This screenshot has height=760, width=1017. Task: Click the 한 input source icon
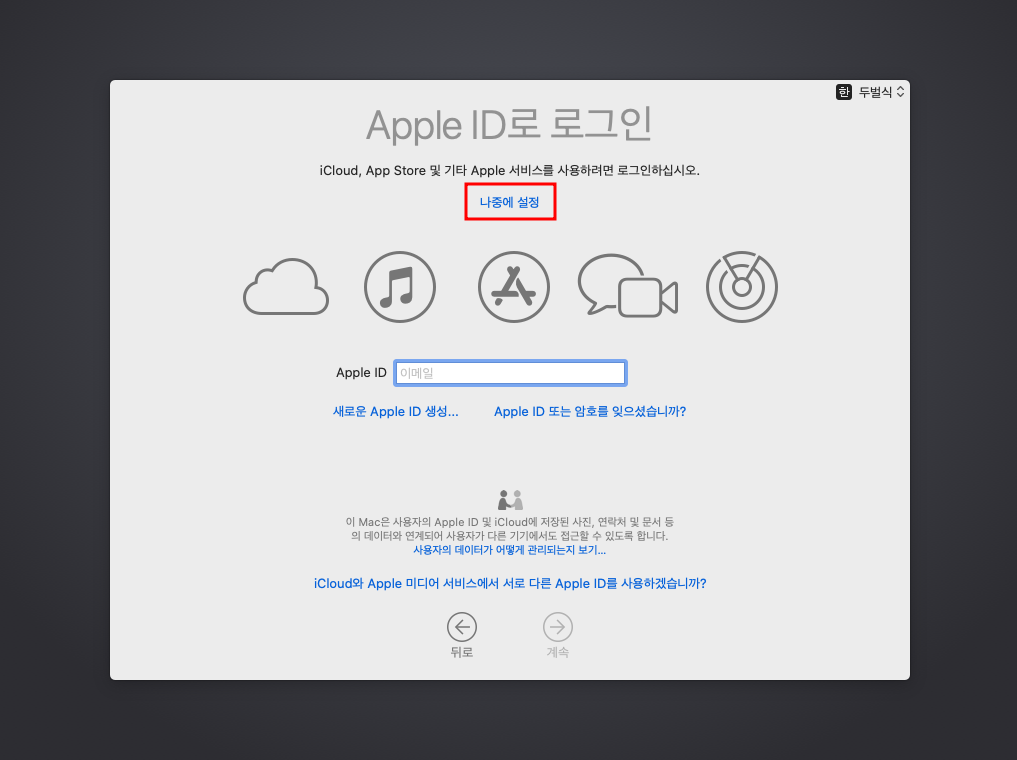(x=843, y=92)
